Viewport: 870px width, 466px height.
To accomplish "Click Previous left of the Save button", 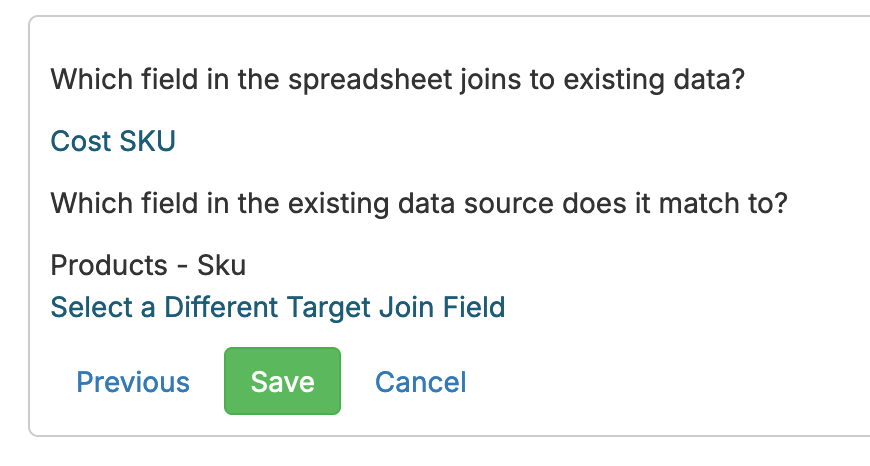I will click(133, 382).
